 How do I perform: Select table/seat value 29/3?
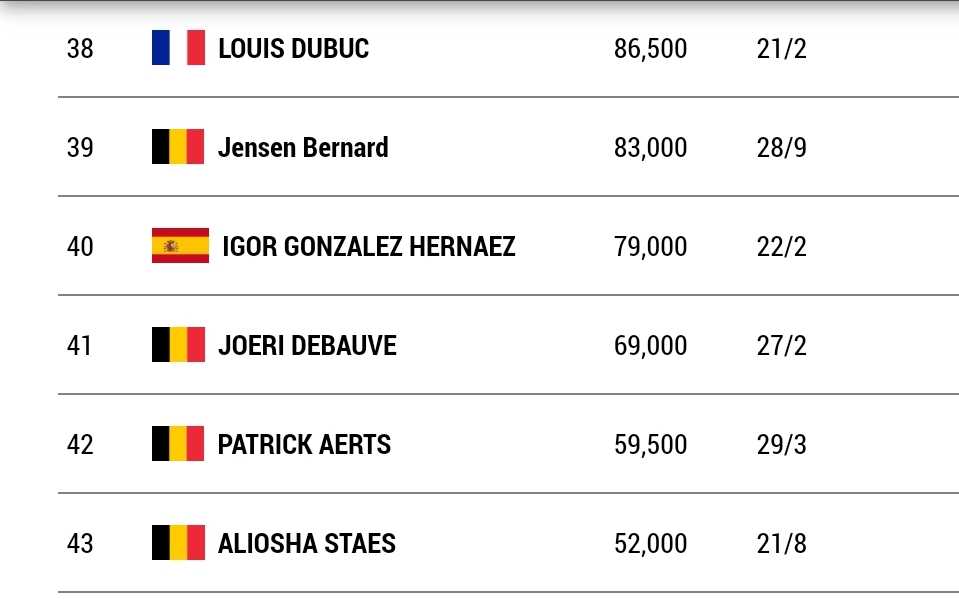click(782, 445)
